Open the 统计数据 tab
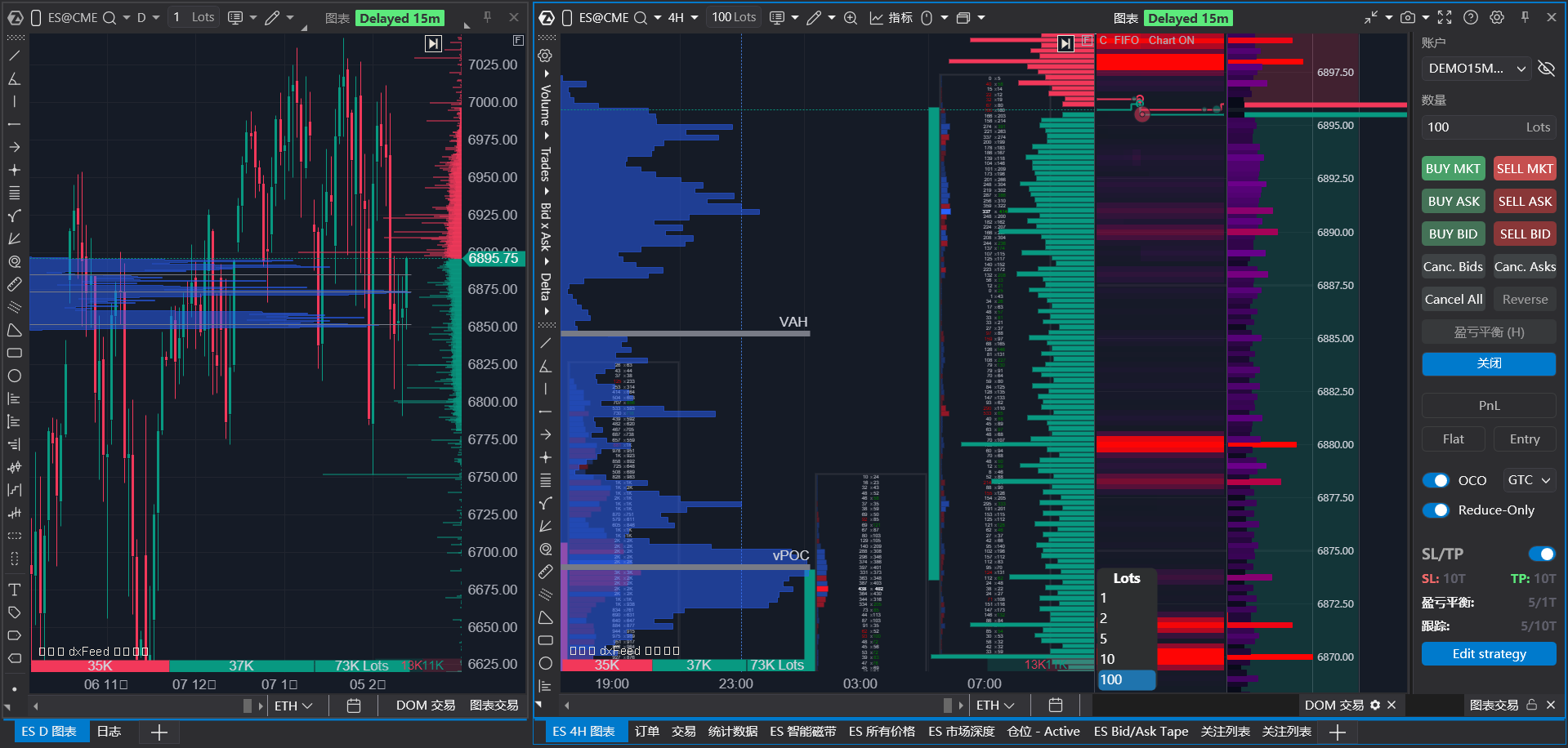Image resolution: width=1568 pixels, height=748 pixels. click(732, 731)
